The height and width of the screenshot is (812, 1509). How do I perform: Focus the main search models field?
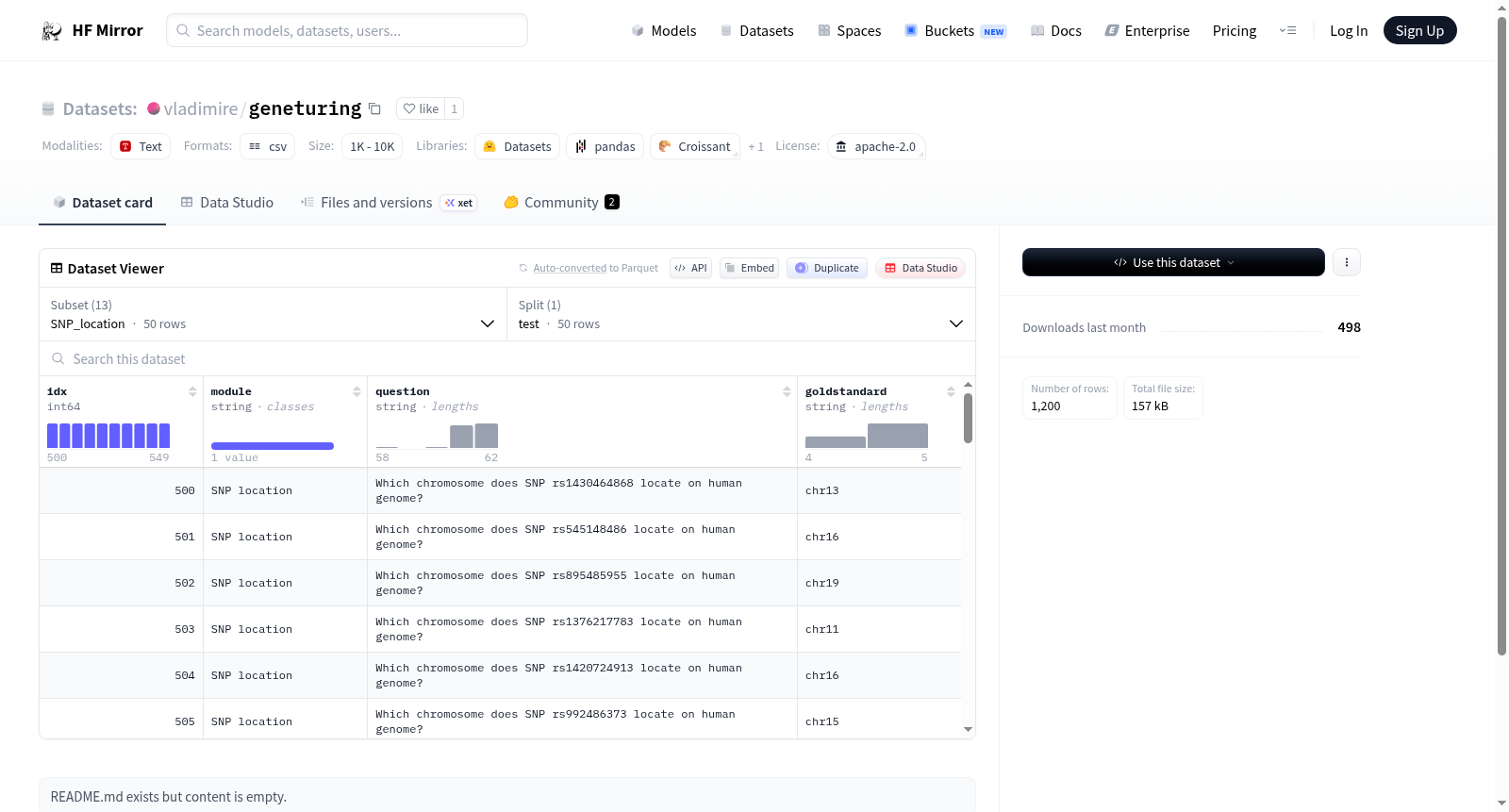tap(347, 31)
